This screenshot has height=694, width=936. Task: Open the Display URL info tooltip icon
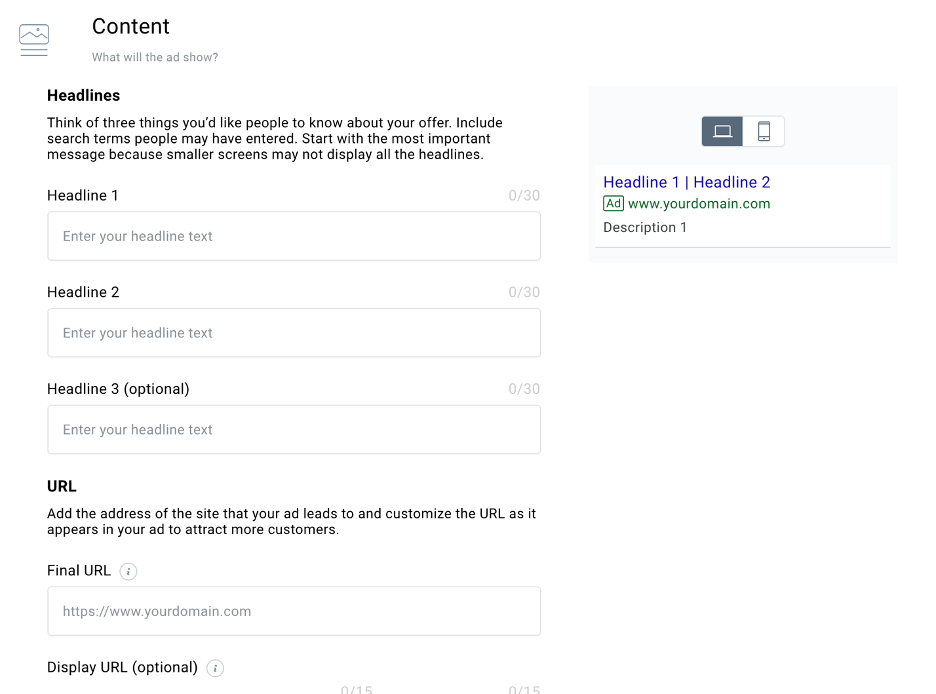click(x=215, y=668)
